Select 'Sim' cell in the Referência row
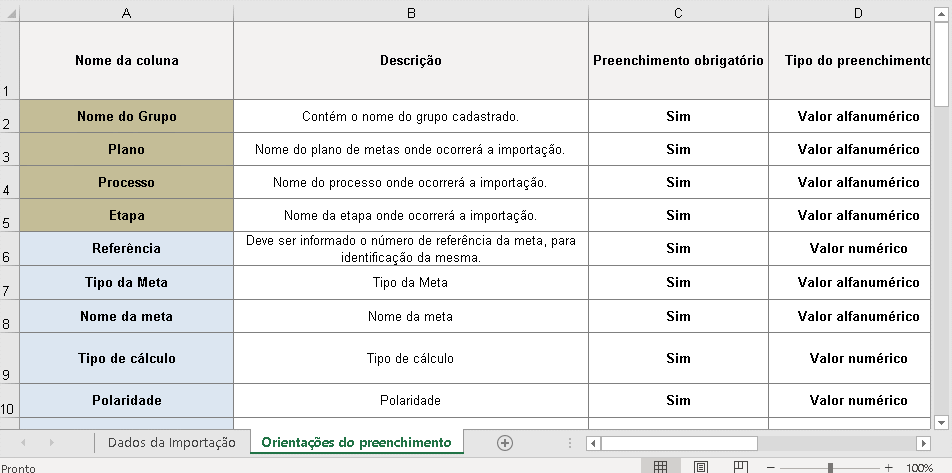The image size is (952, 473). [x=678, y=248]
